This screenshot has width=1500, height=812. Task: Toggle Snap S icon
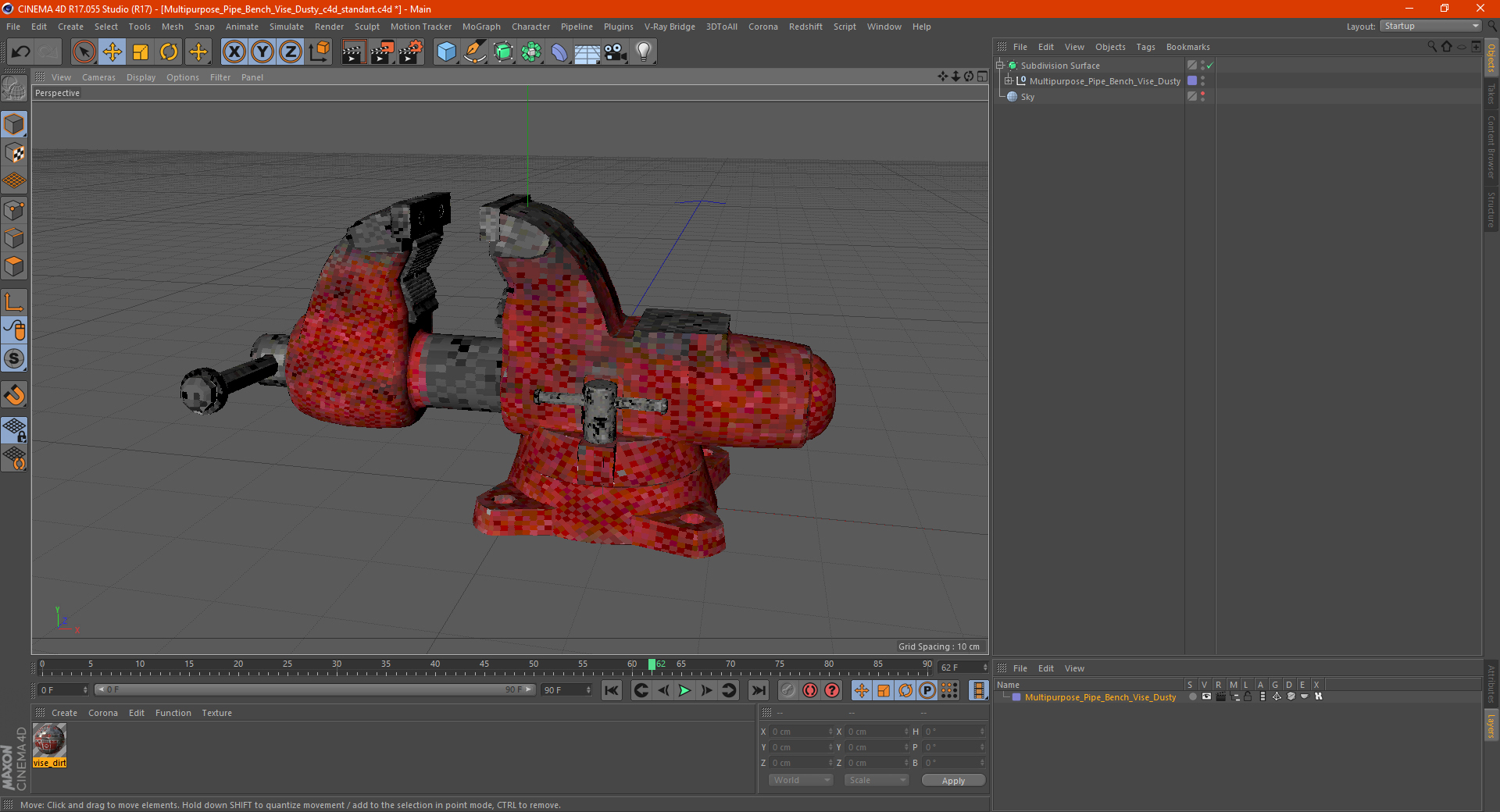[x=14, y=359]
